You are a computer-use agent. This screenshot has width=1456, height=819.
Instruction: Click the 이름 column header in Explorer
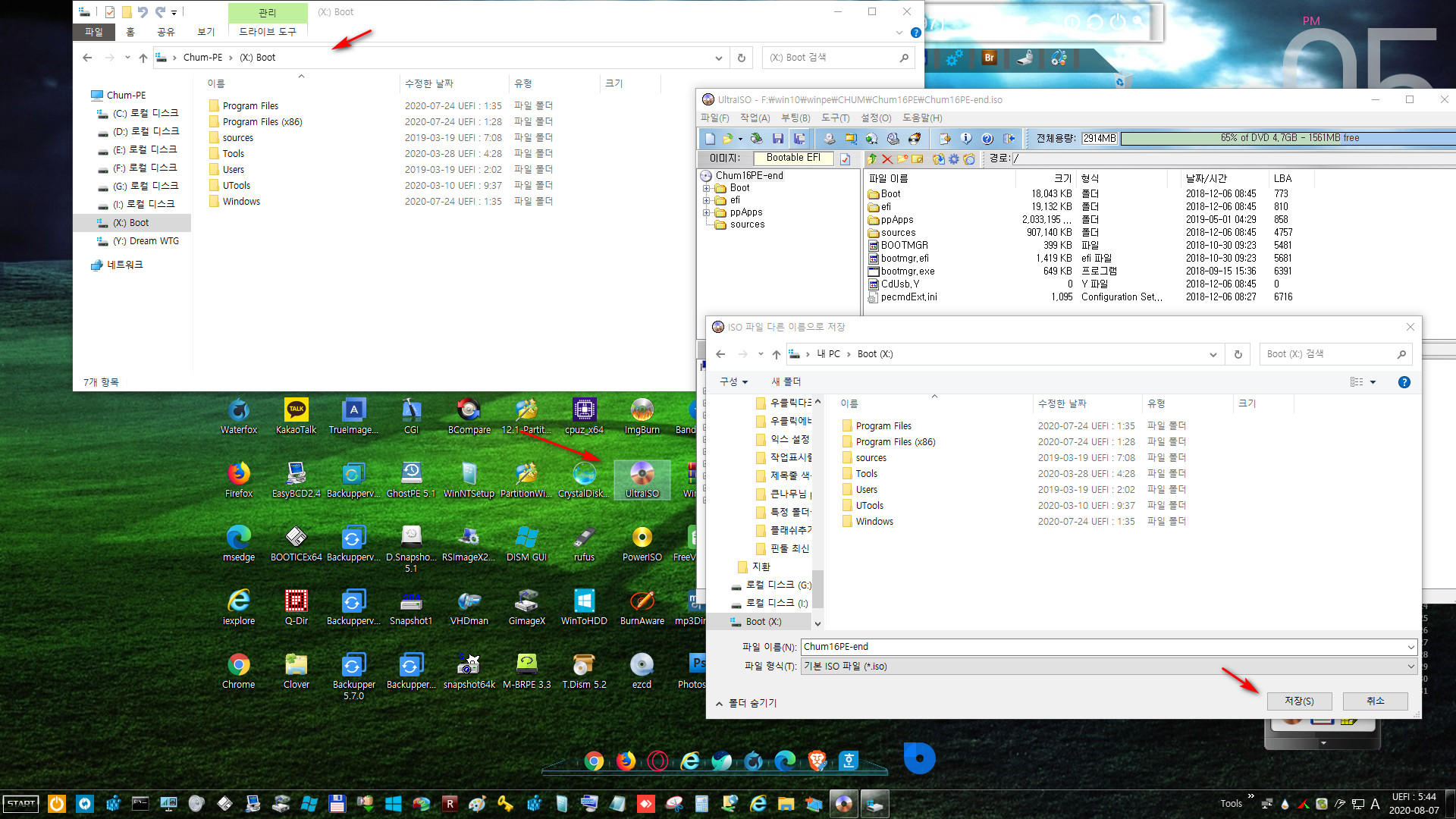point(216,83)
